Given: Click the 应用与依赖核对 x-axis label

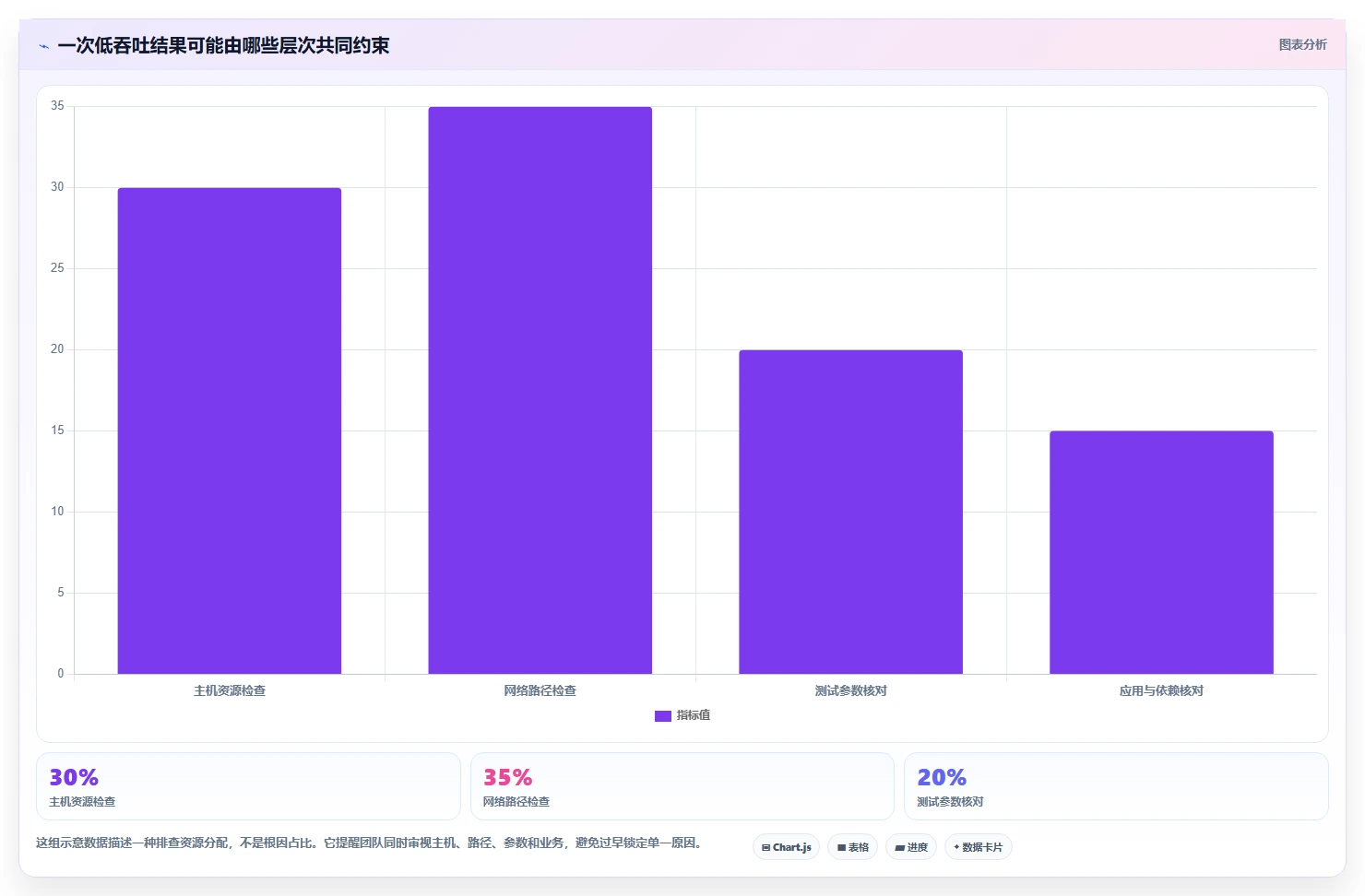Looking at the screenshot, I should (x=1161, y=690).
